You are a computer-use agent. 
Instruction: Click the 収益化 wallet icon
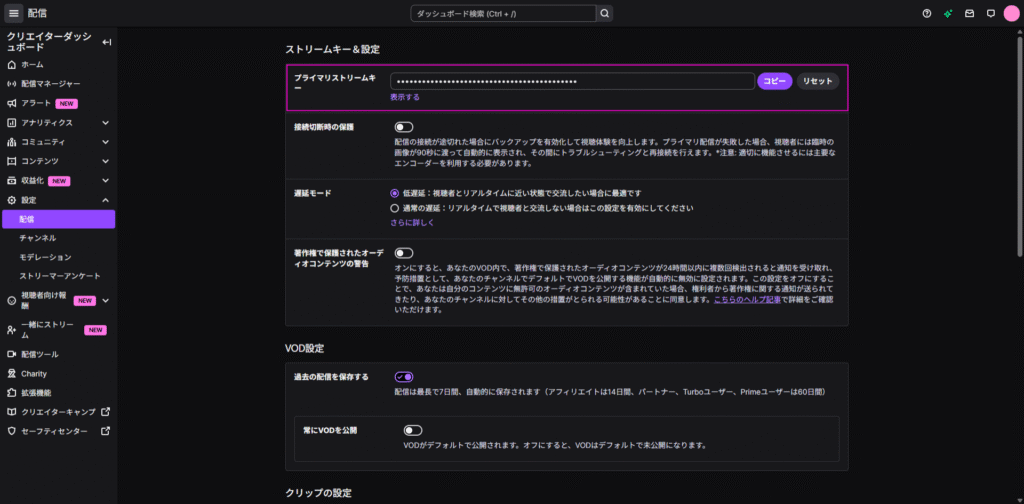coord(11,181)
